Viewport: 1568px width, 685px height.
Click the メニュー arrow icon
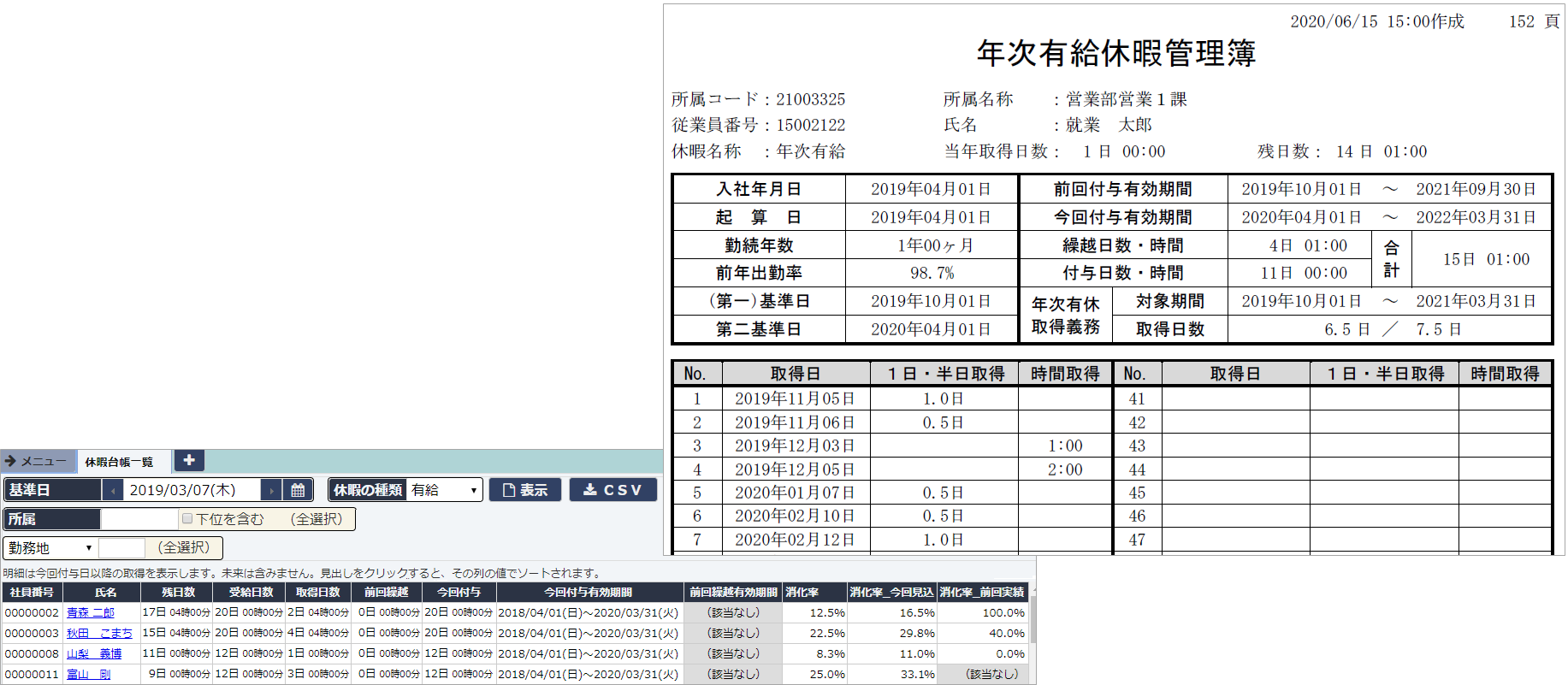10,461
